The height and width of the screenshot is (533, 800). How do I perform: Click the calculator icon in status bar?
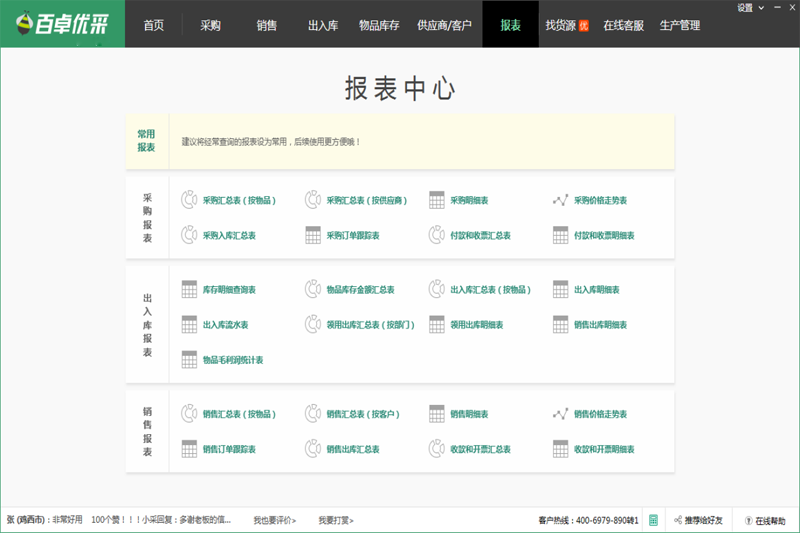click(653, 520)
